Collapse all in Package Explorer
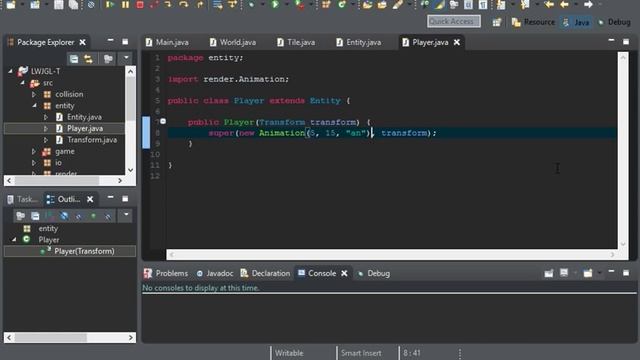The image size is (640, 360). [x=74, y=59]
